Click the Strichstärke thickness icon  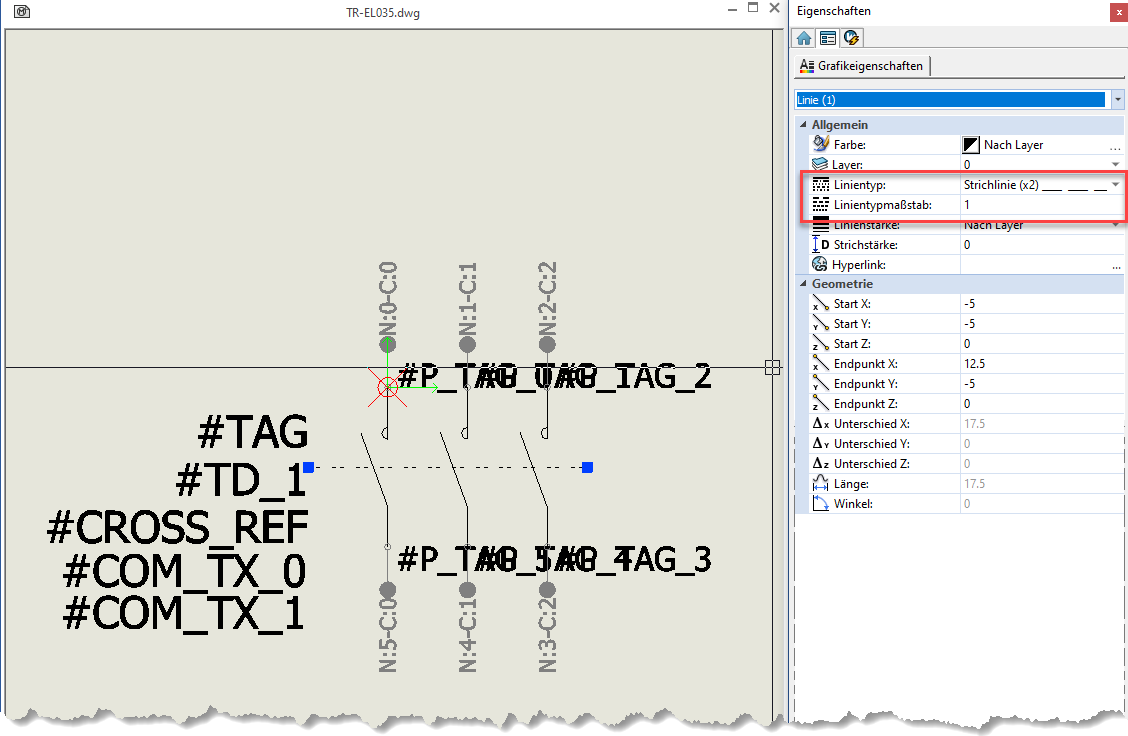point(822,245)
